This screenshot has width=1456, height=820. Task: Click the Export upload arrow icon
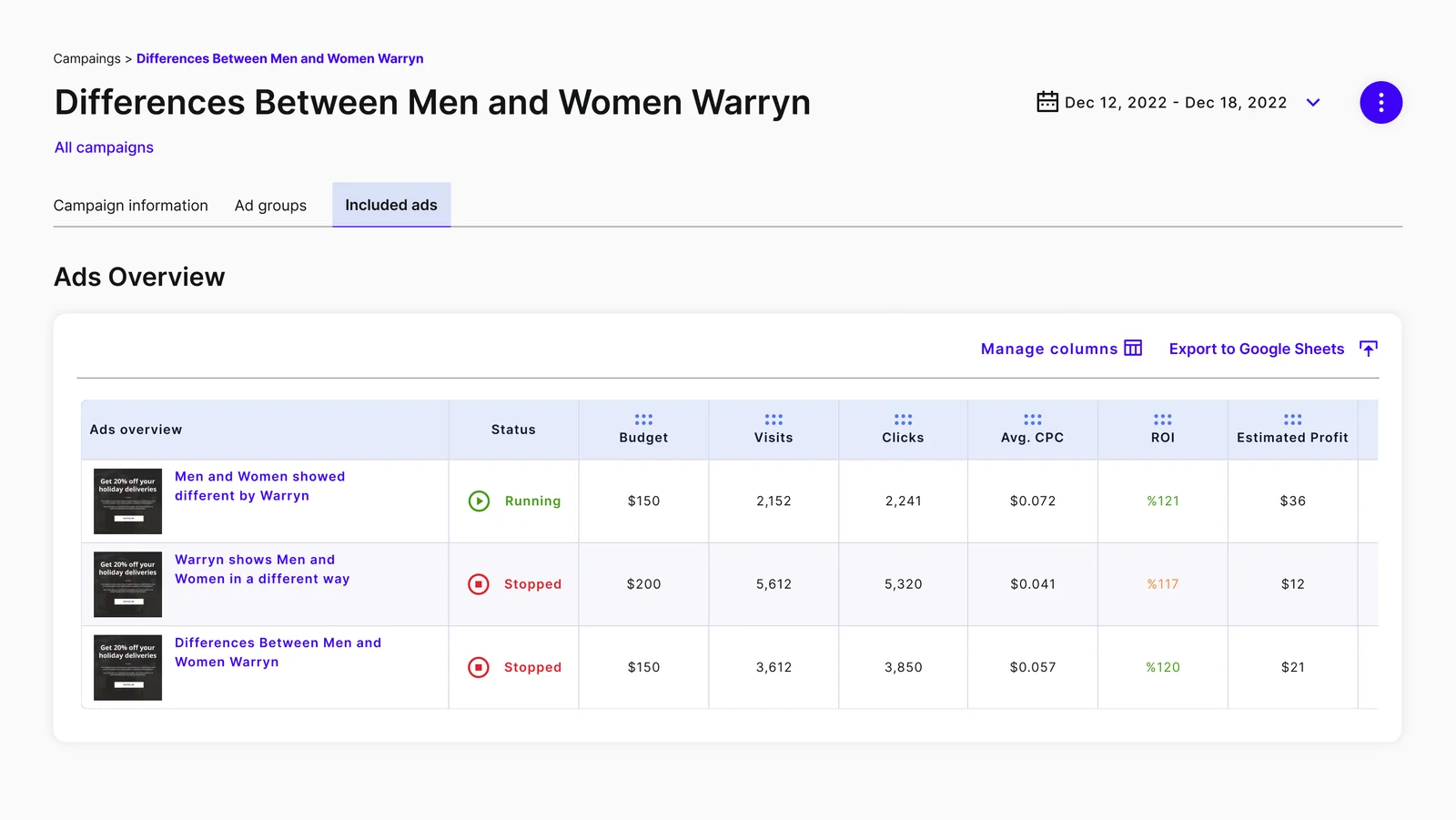(x=1368, y=349)
